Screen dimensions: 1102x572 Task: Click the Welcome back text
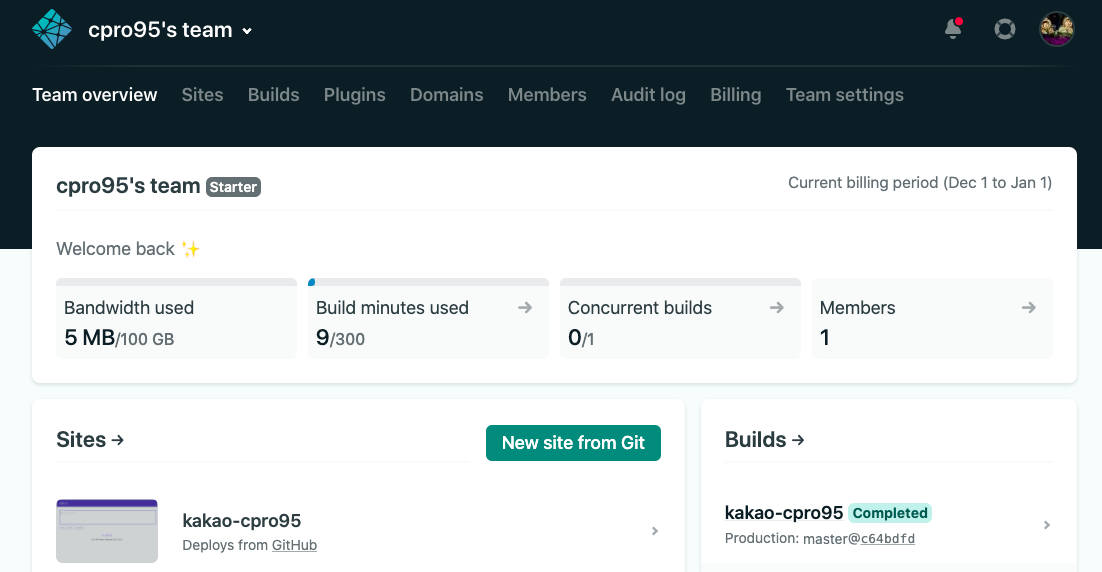coord(115,249)
